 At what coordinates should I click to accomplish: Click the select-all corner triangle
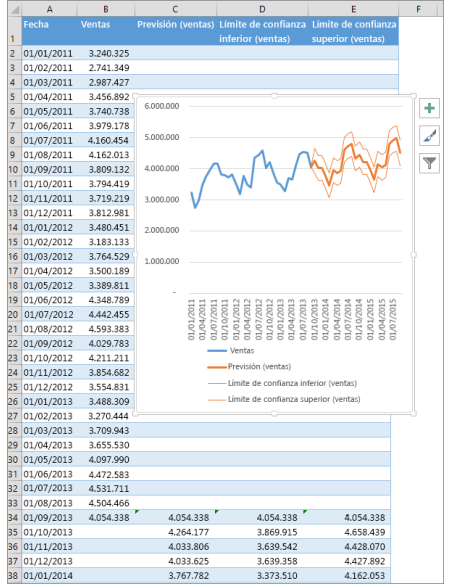coord(15,9)
